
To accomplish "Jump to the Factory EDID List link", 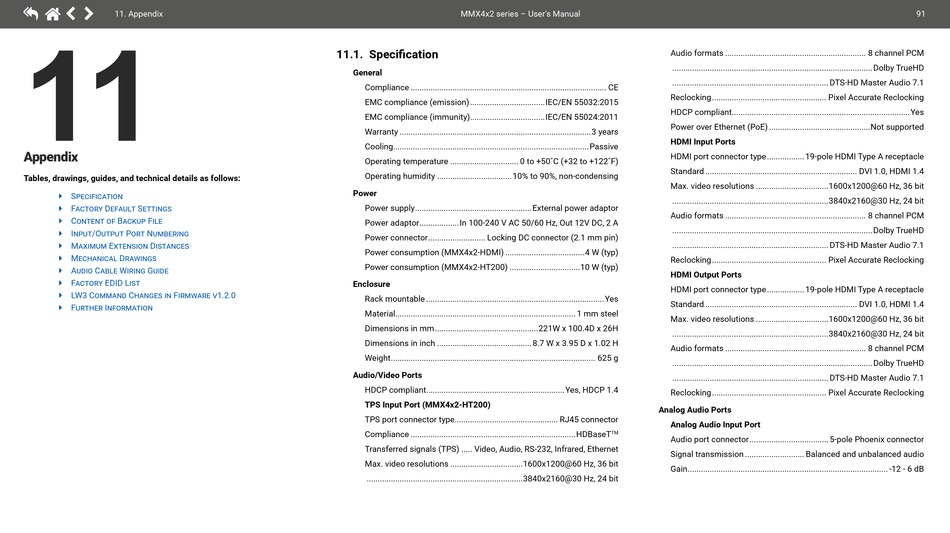I will pos(105,283).
